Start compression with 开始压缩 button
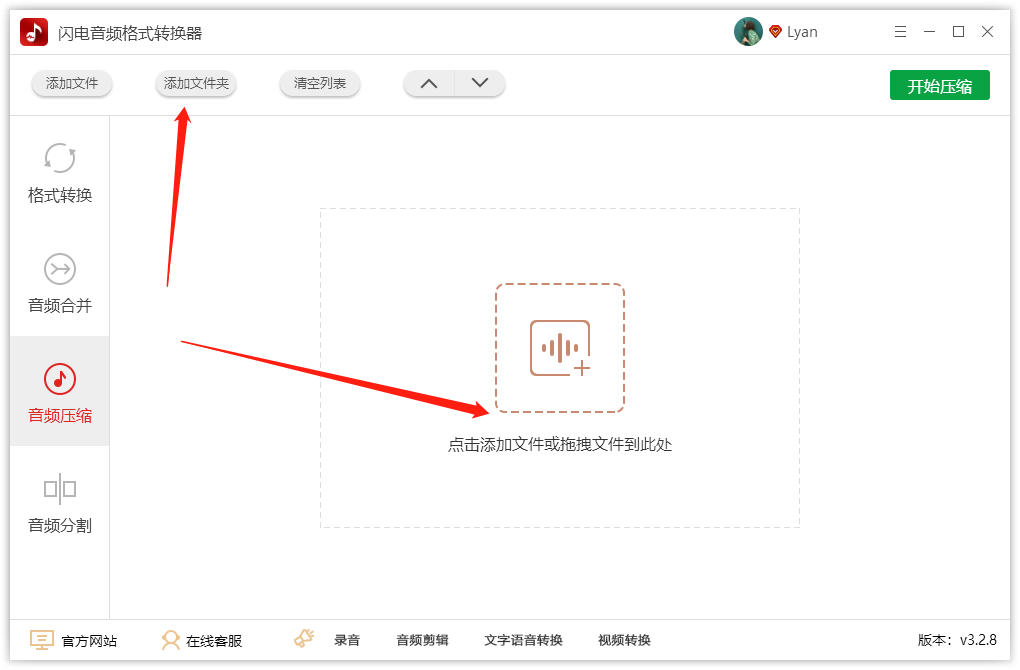This screenshot has height=670, width=1020. (x=939, y=86)
